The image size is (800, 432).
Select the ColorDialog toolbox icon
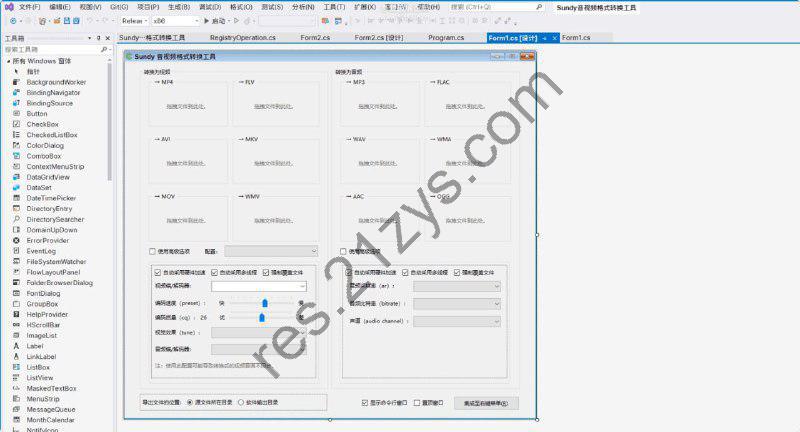pyautogui.click(x=16, y=145)
